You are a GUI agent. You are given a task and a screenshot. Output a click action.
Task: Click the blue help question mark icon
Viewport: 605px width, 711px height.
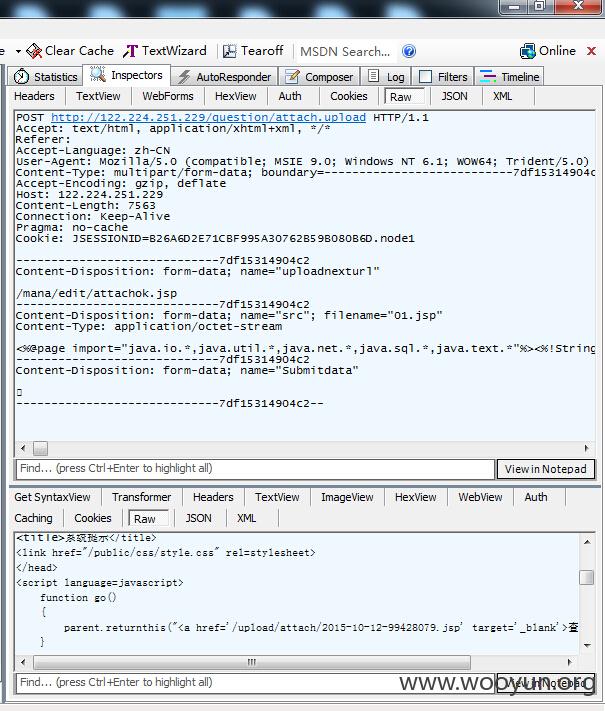409,51
